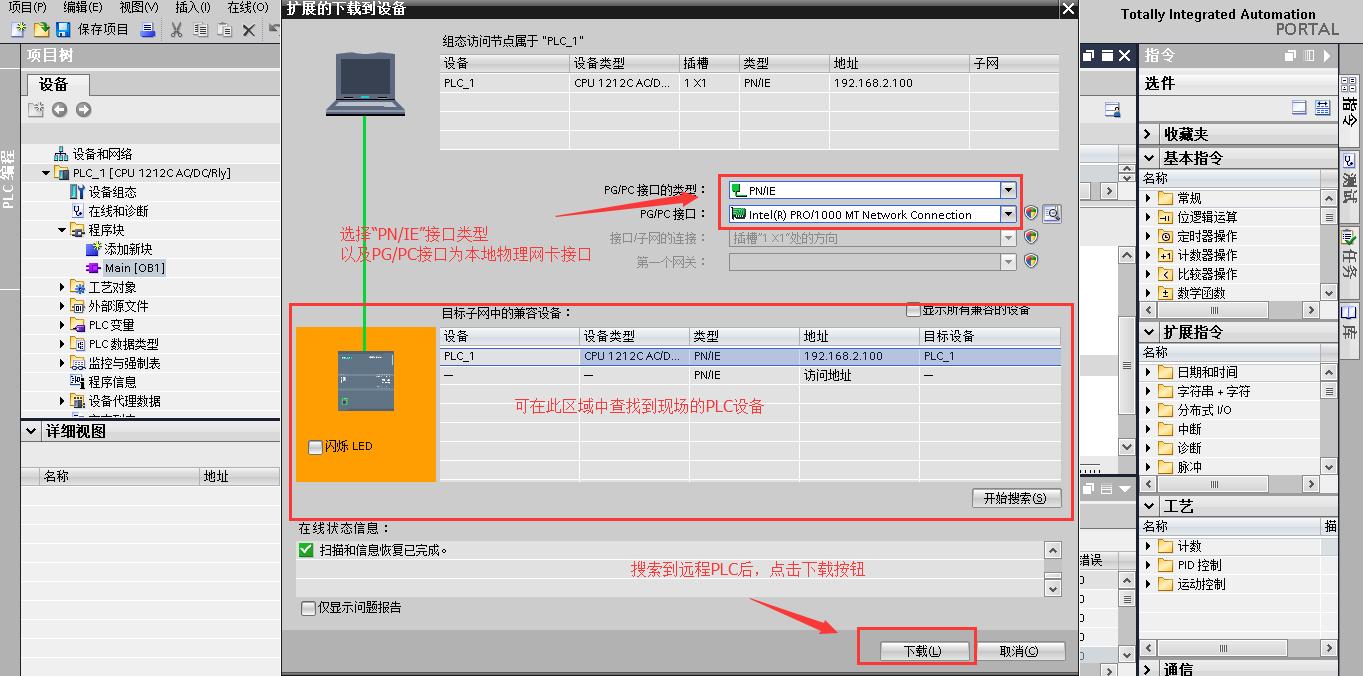Open the 在线(O) menu
The width and height of the screenshot is (1363, 676).
point(250,8)
